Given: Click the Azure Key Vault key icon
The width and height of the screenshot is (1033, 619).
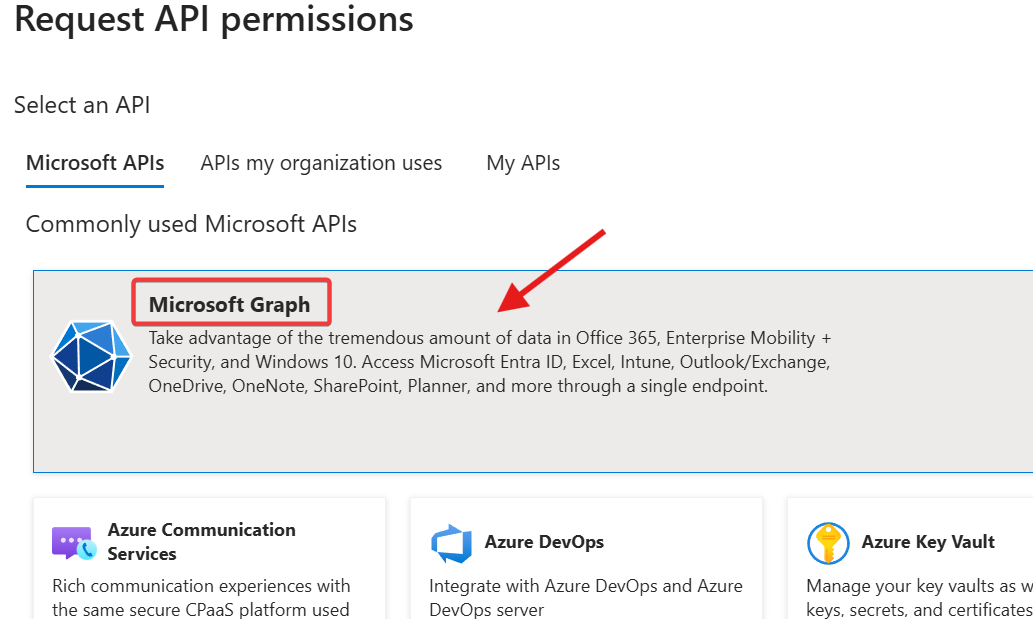Looking at the screenshot, I should (x=828, y=543).
